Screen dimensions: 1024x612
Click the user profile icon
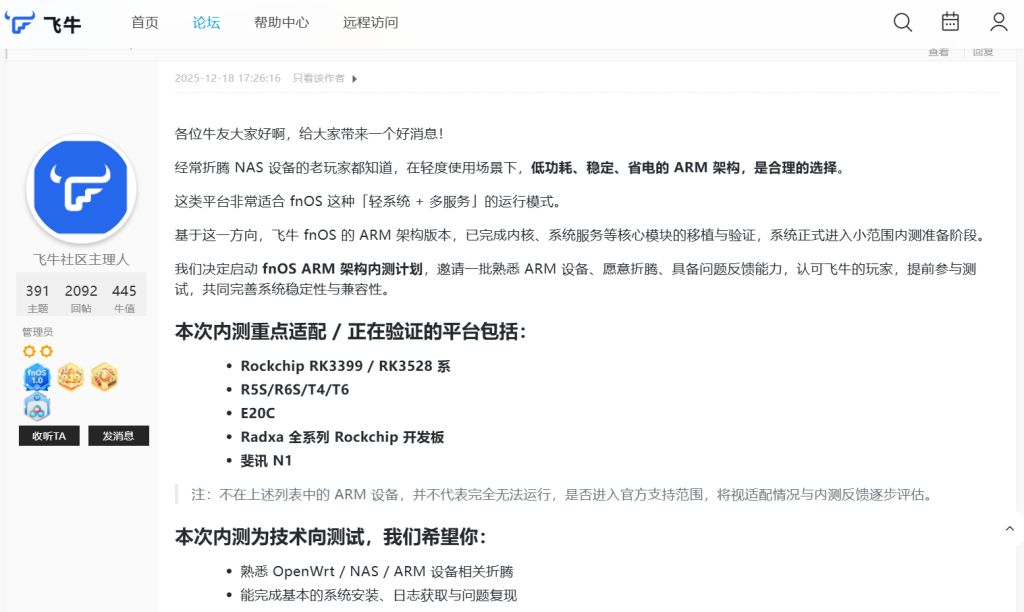pyautogui.click(x=998, y=22)
